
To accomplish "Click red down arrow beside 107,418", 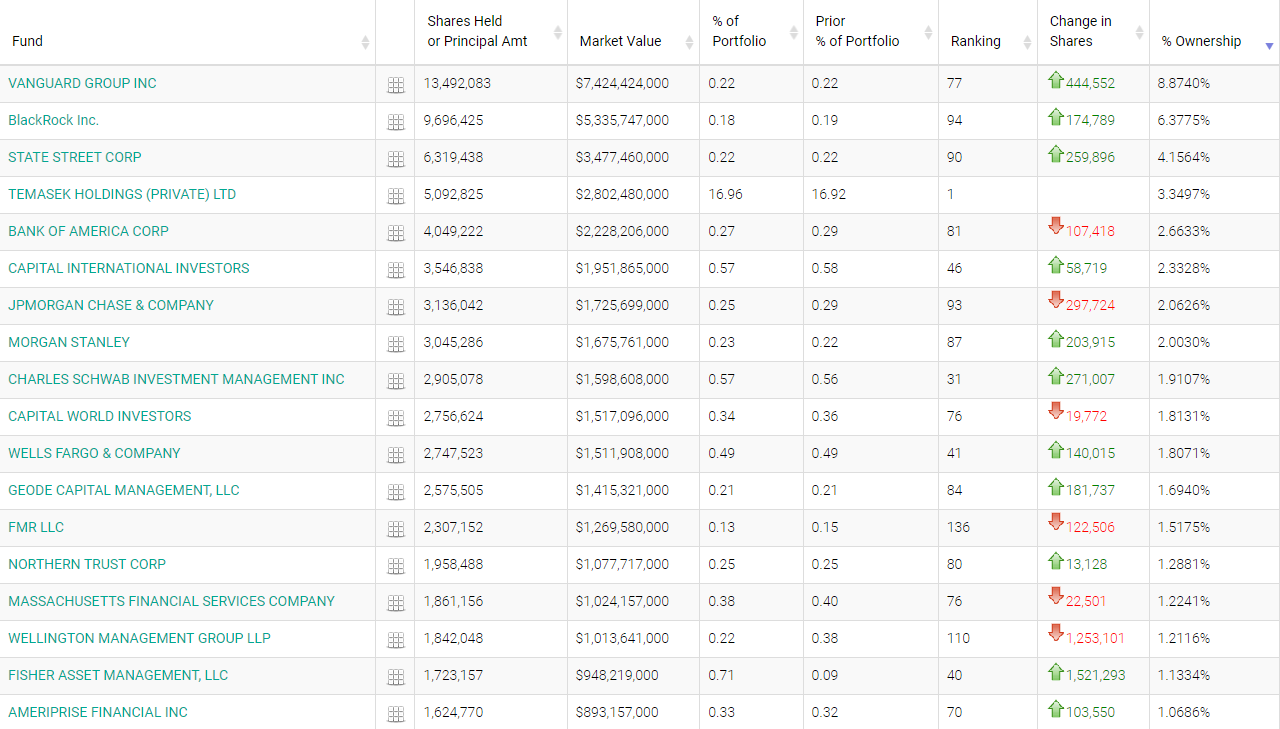I will pyautogui.click(x=1056, y=226).
